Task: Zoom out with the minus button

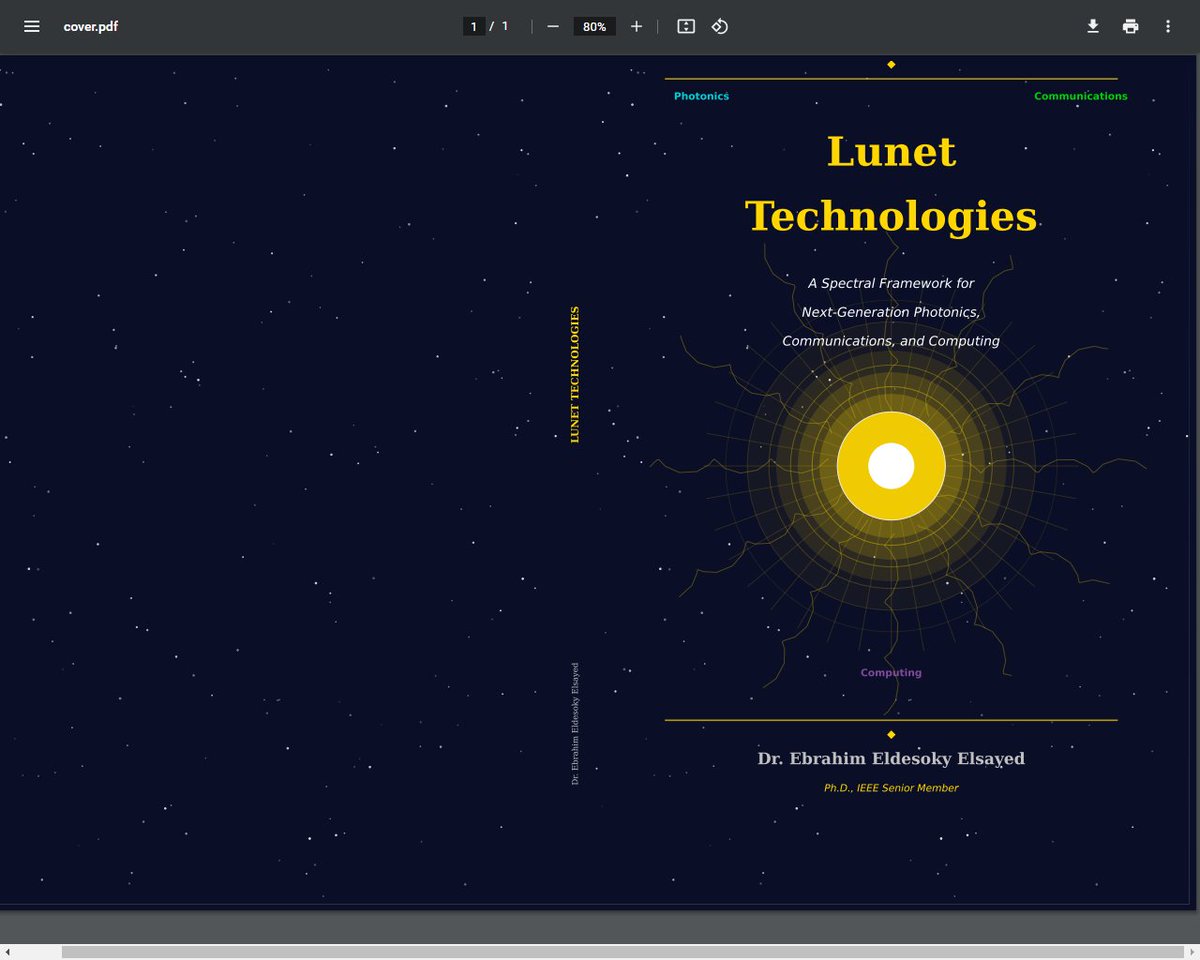Action: [x=553, y=26]
